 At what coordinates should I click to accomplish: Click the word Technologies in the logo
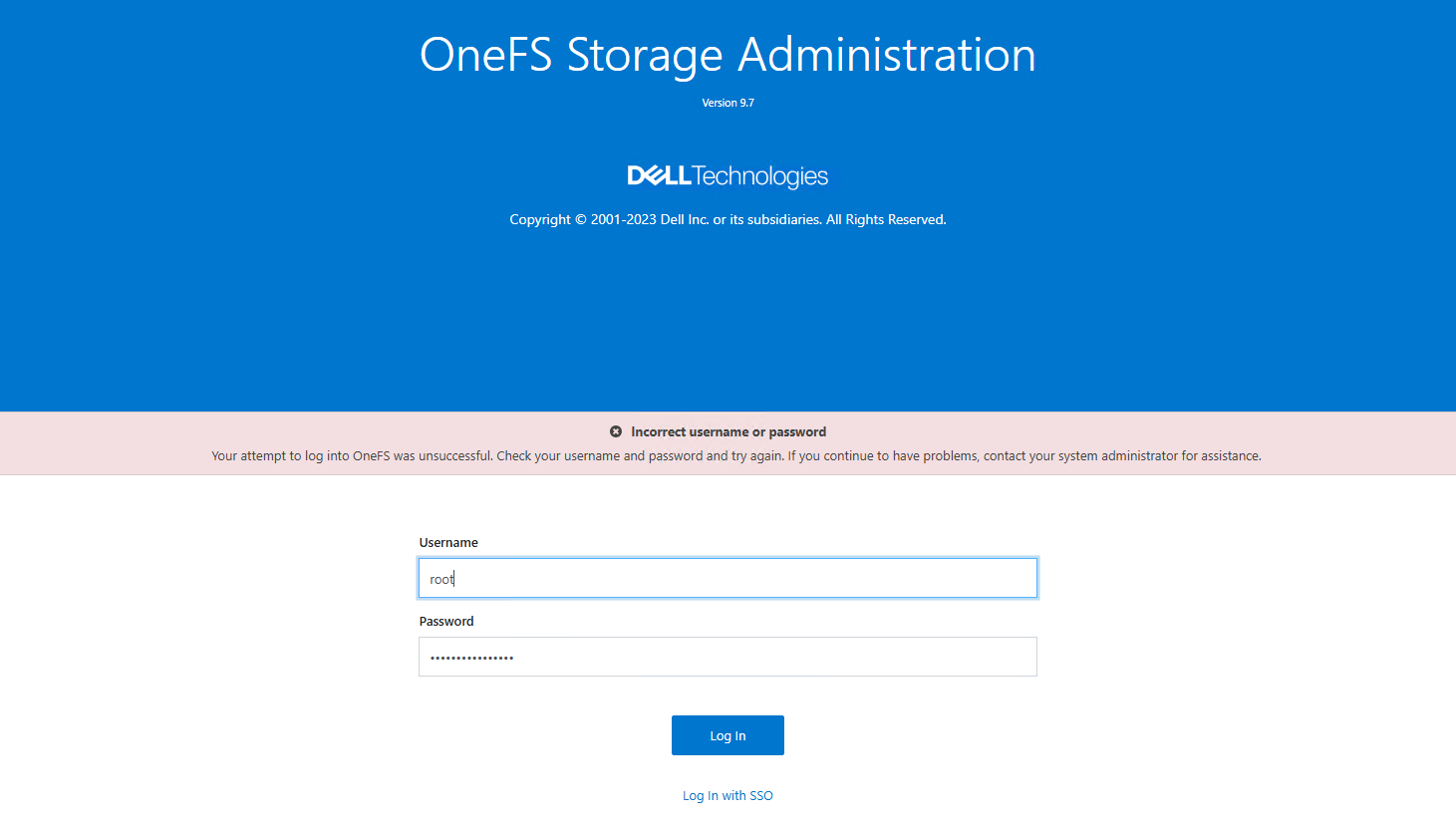coord(760,176)
